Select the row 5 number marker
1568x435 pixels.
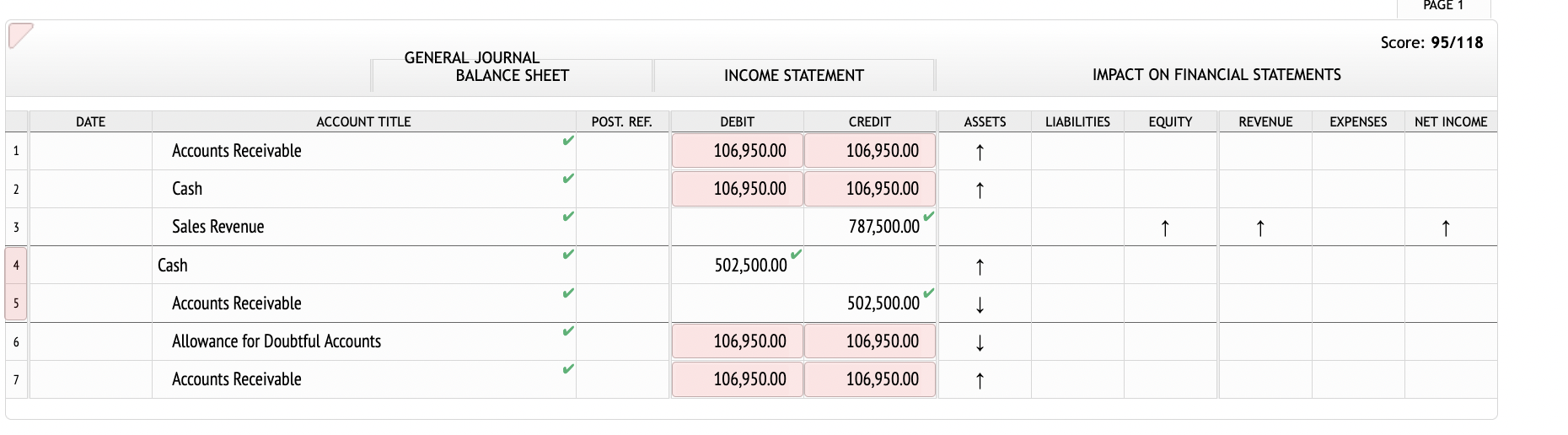pos(16,303)
